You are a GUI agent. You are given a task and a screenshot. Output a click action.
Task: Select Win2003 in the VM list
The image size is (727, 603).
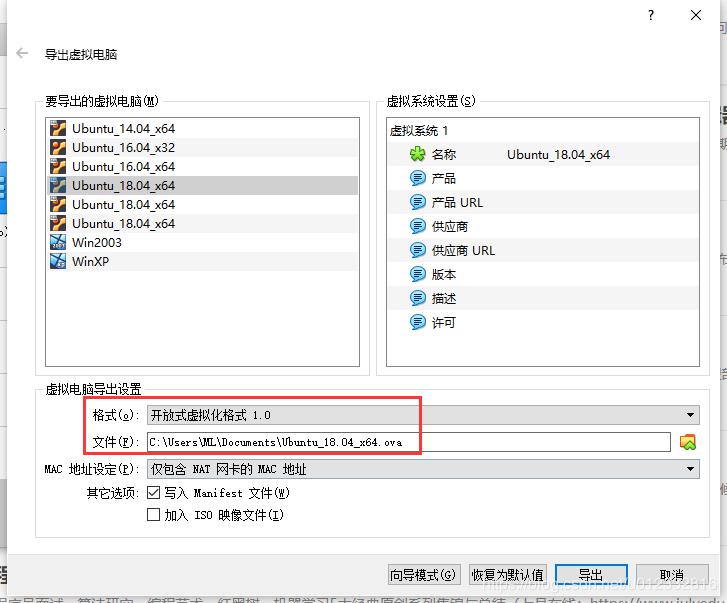[203, 242]
